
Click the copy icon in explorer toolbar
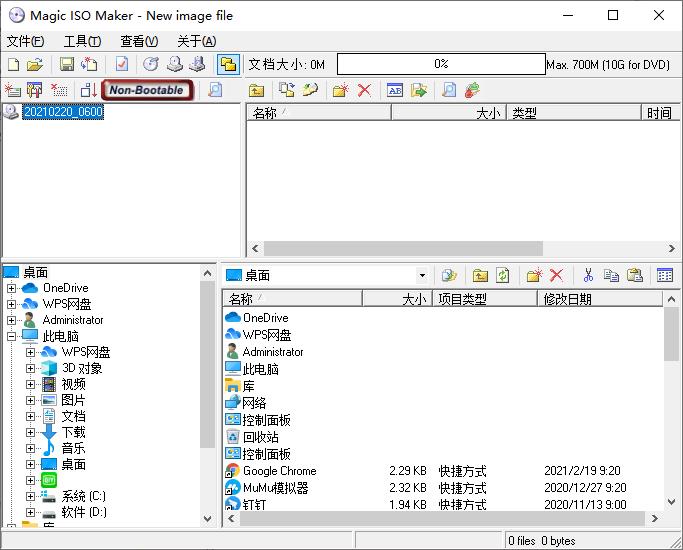(612, 275)
